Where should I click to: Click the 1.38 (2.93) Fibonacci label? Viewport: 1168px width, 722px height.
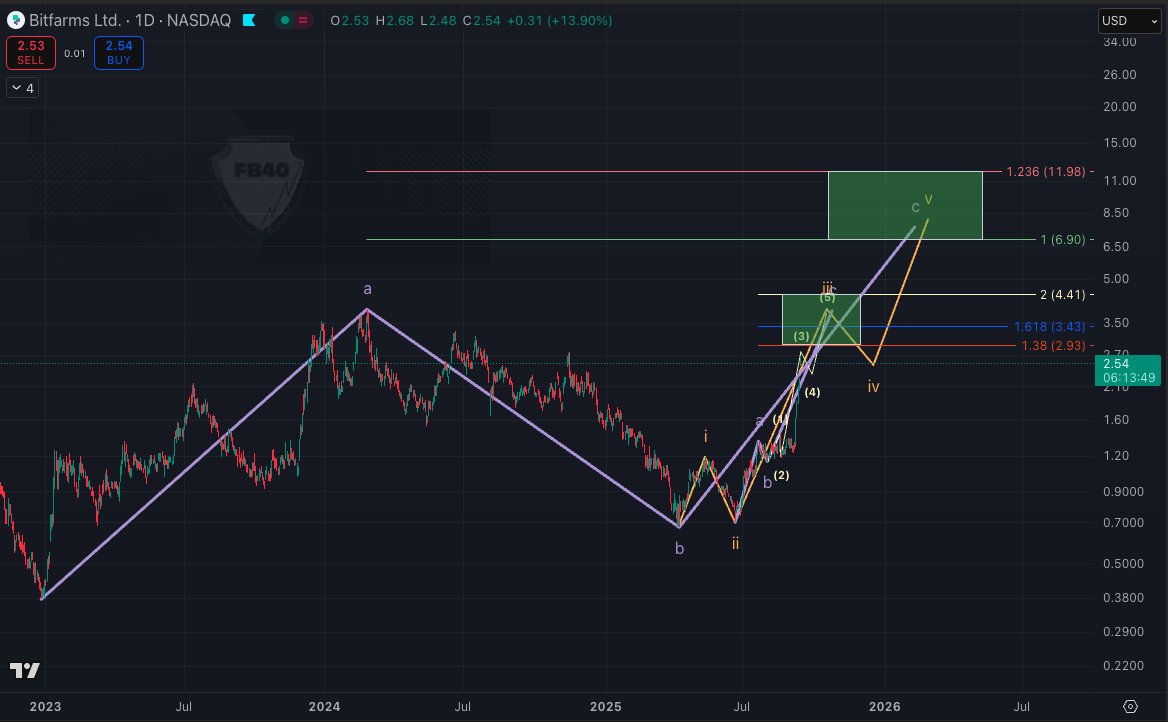1053,346
